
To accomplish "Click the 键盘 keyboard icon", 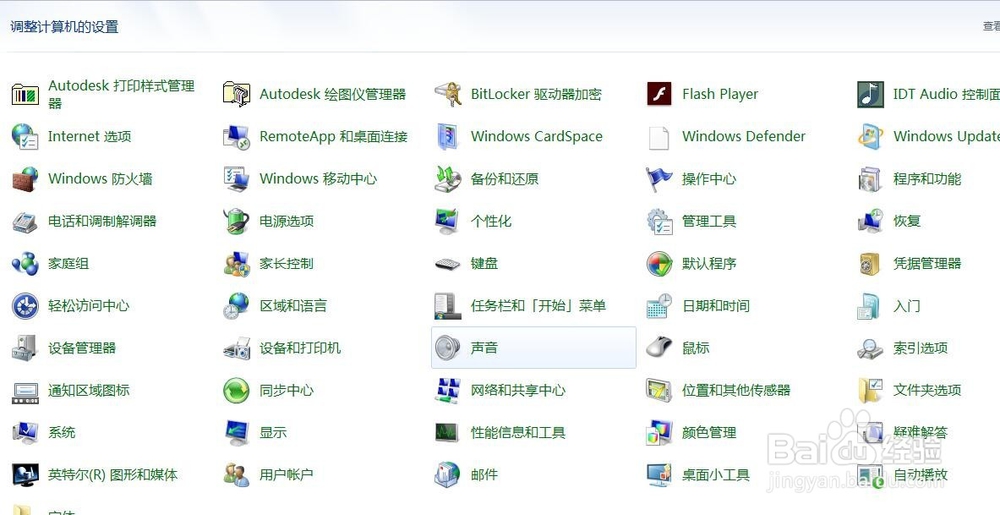I will [x=448, y=263].
